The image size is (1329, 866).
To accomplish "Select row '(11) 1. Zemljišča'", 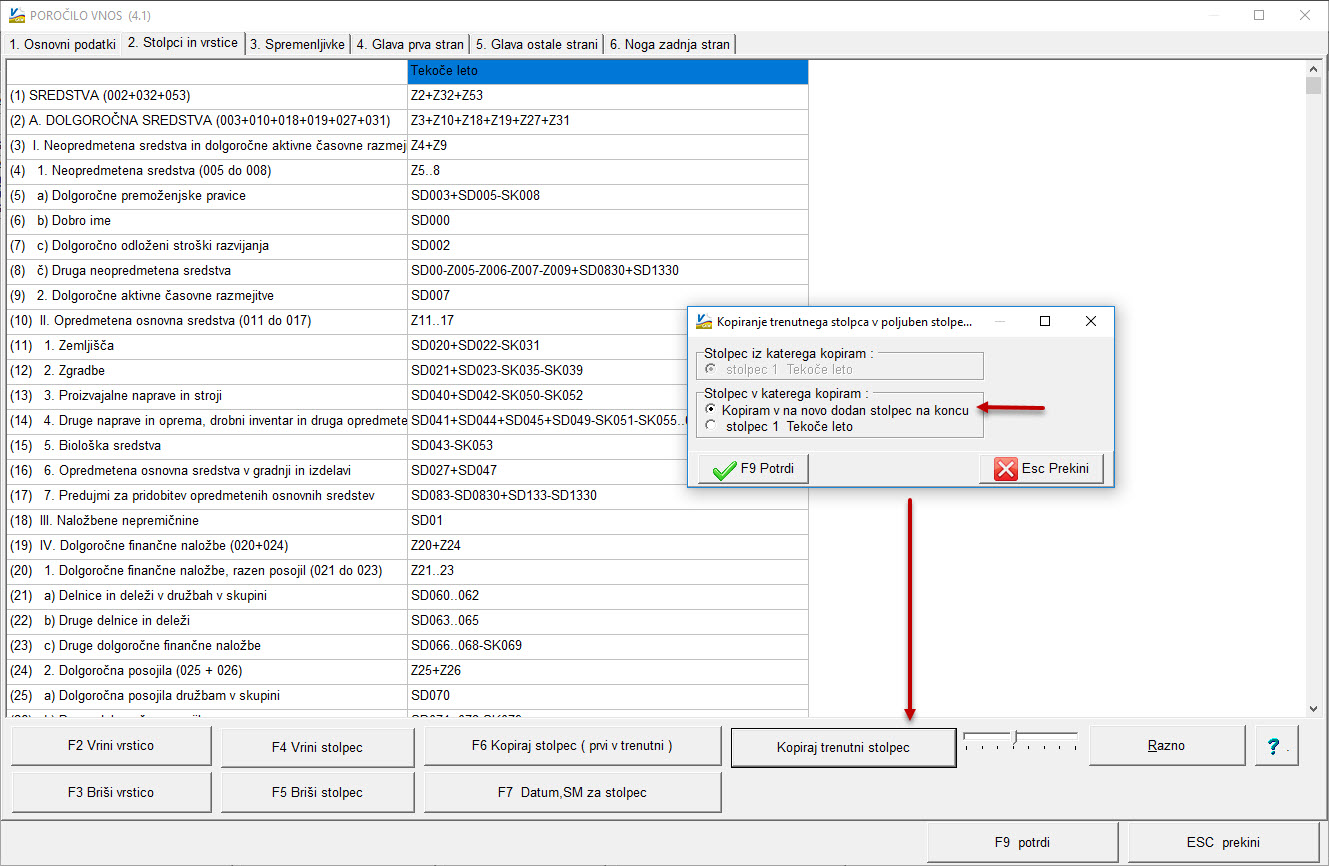I will [207, 346].
